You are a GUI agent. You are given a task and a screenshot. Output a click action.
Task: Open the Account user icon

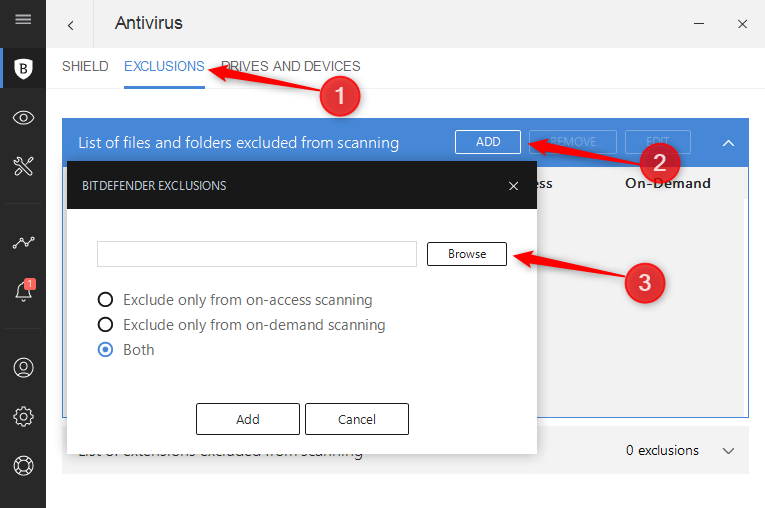click(23, 367)
